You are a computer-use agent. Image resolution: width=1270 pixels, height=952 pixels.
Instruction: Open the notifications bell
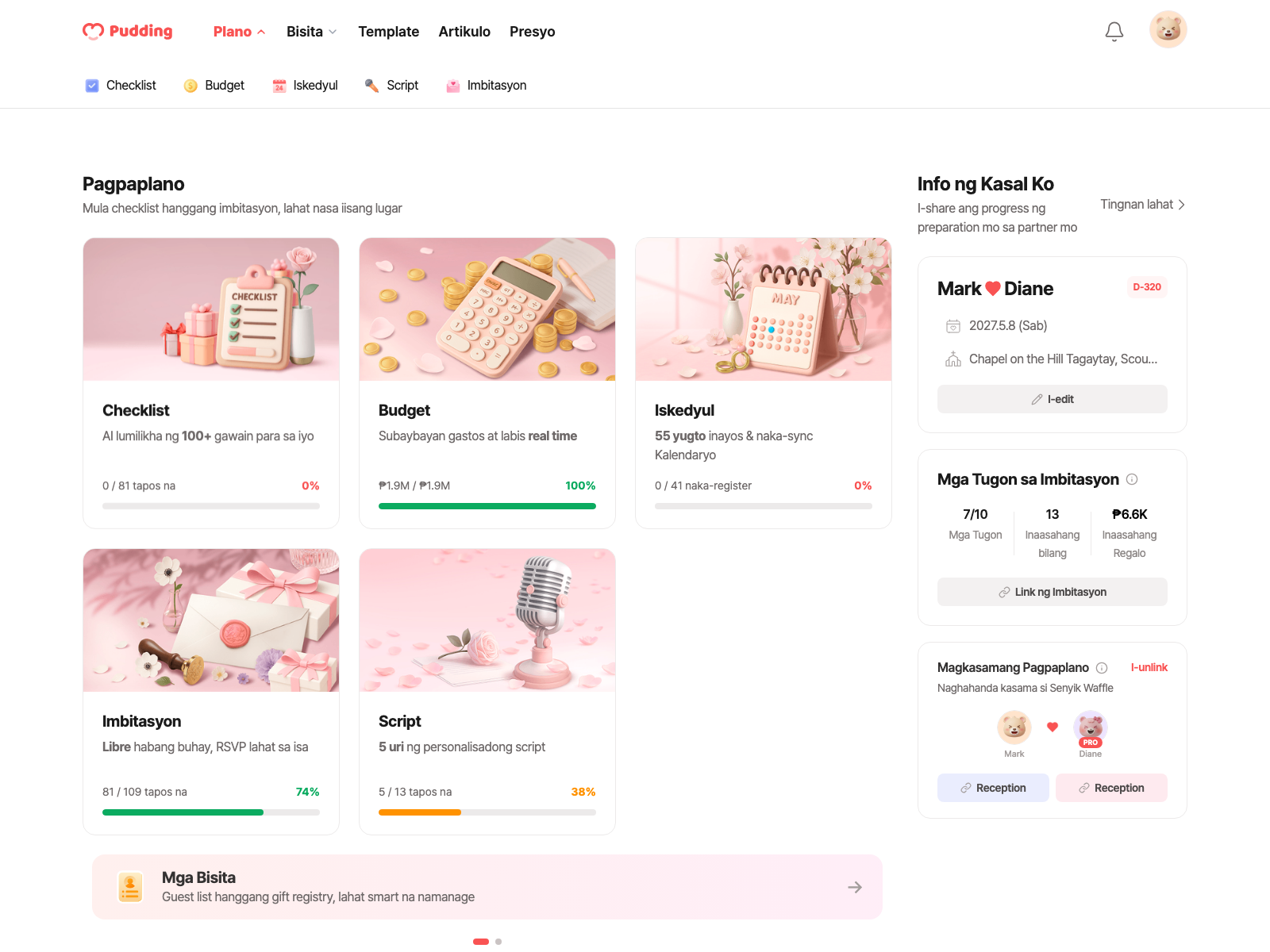coord(1114,31)
